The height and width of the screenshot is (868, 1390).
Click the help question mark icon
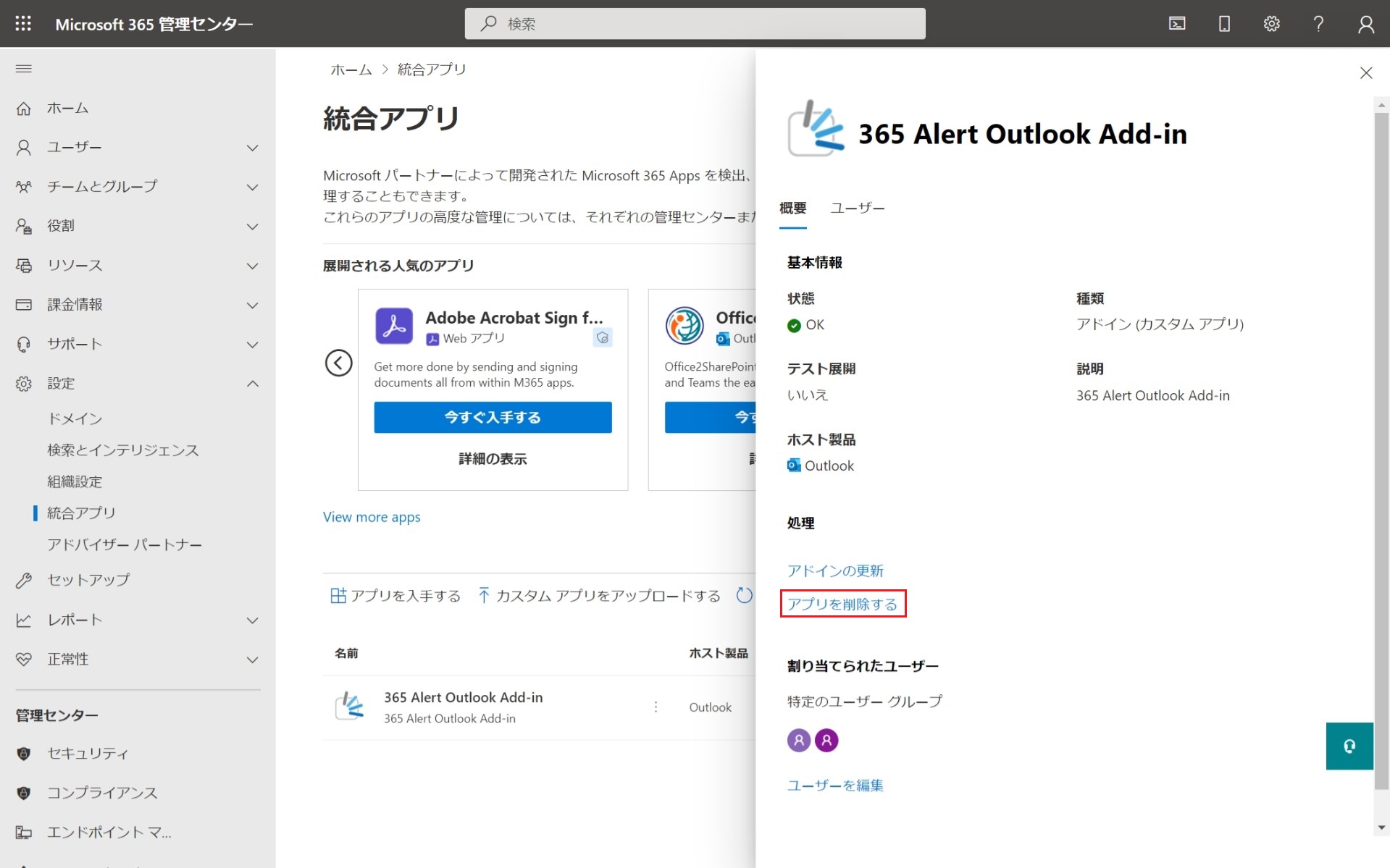(1318, 24)
